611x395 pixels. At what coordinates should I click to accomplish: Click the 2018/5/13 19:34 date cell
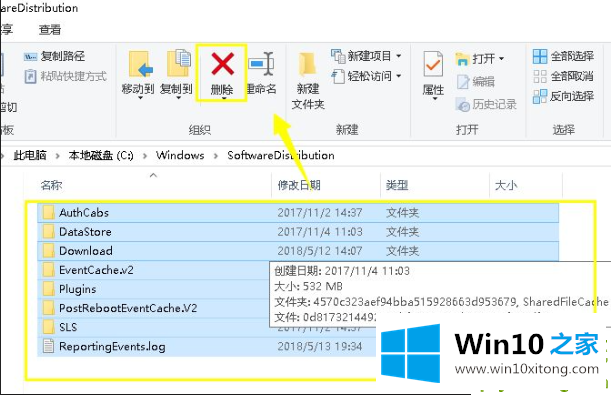[320, 346]
